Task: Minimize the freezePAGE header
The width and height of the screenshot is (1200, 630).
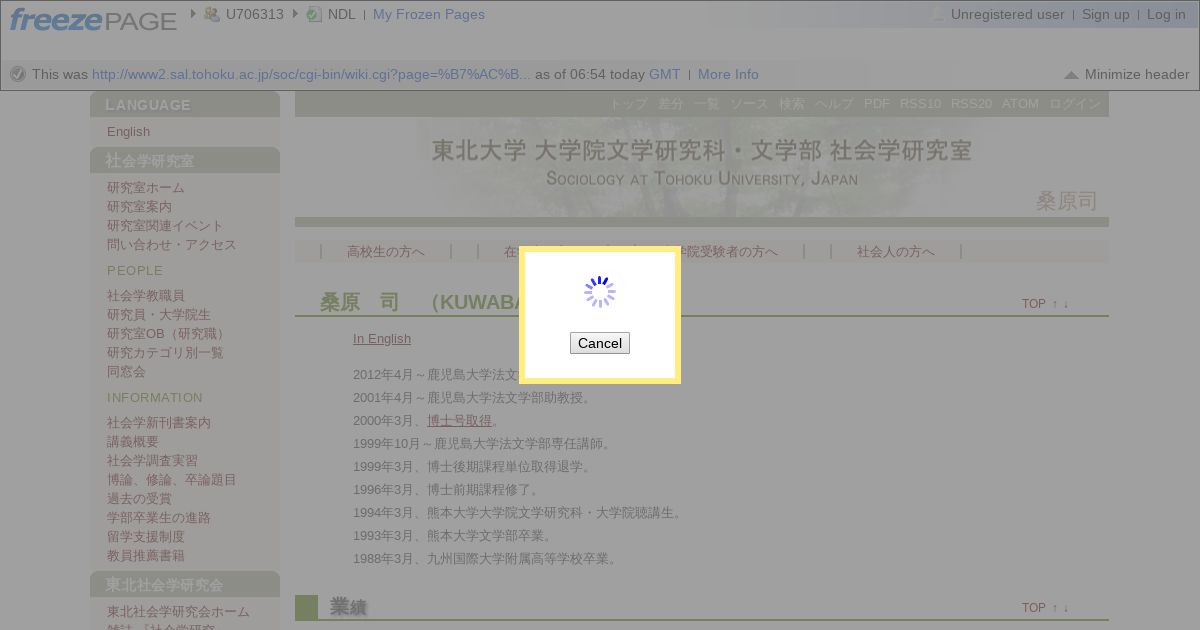Action: pyautogui.click(x=1126, y=74)
